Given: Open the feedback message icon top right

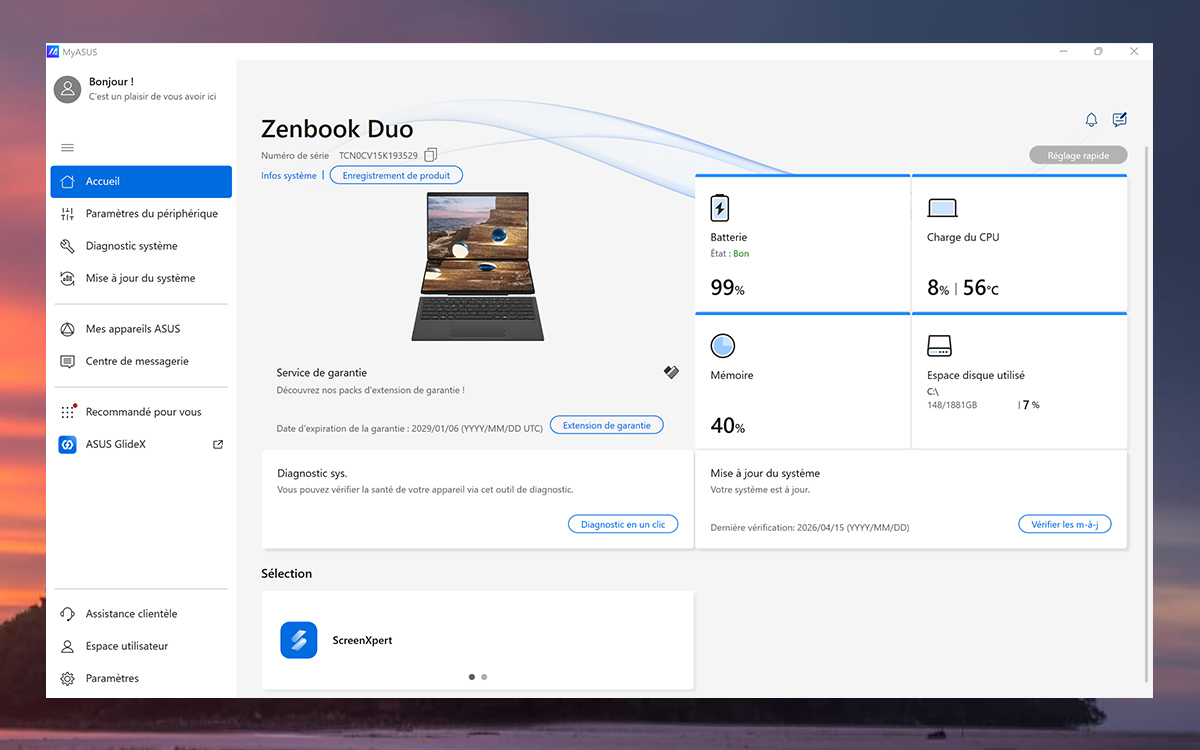Looking at the screenshot, I should click(x=1119, y=120).
